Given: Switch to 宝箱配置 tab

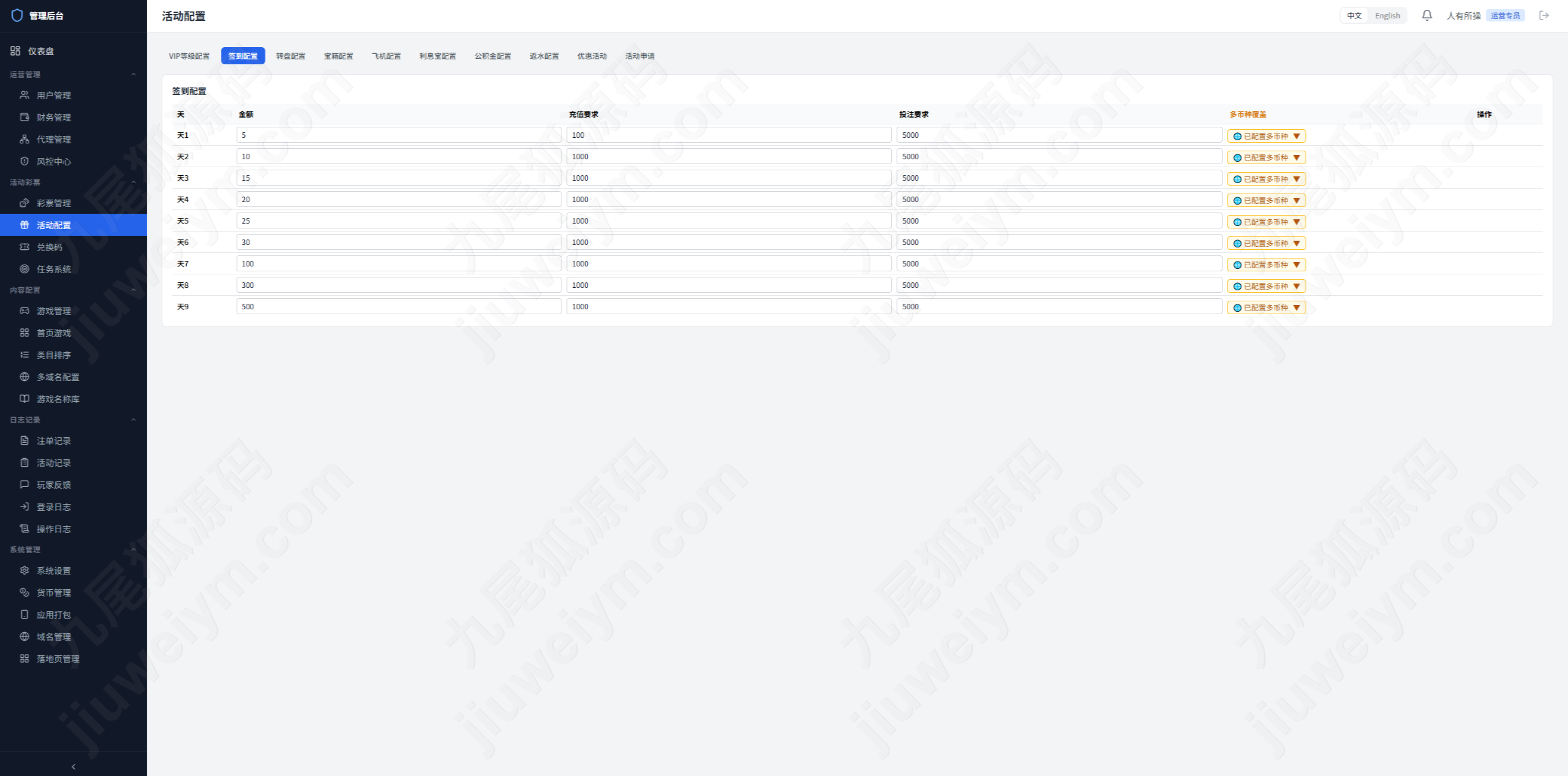Looking at the screenshot, I should (x=339, y=56).
